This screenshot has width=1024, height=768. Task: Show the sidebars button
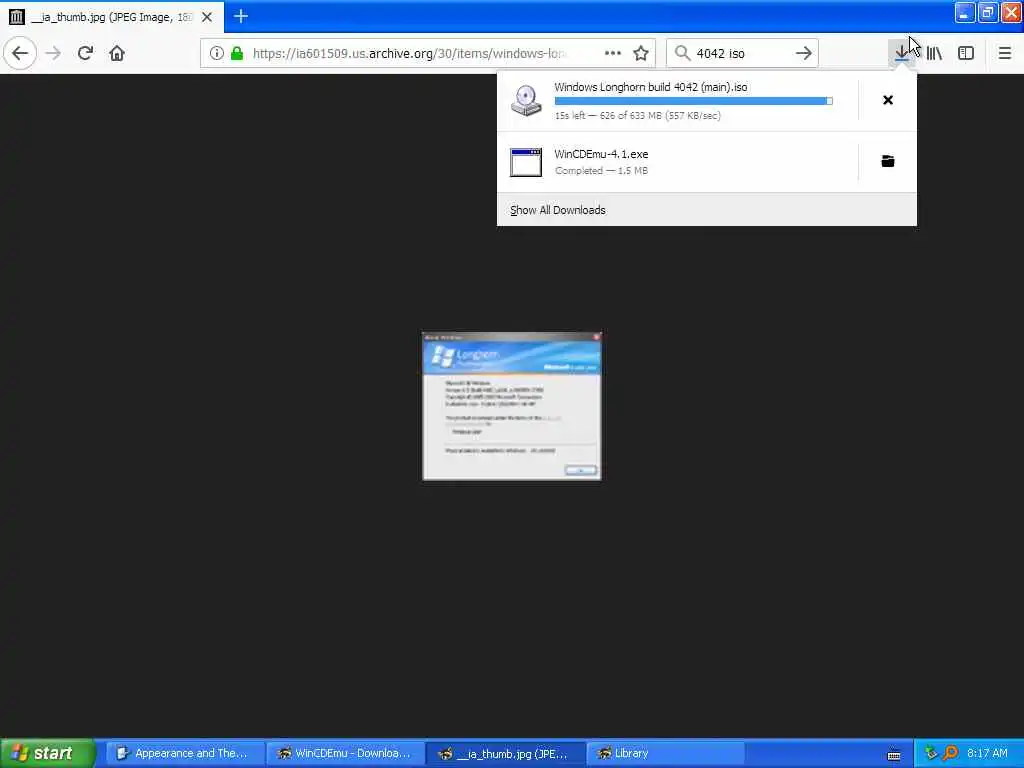pos(966,53)
